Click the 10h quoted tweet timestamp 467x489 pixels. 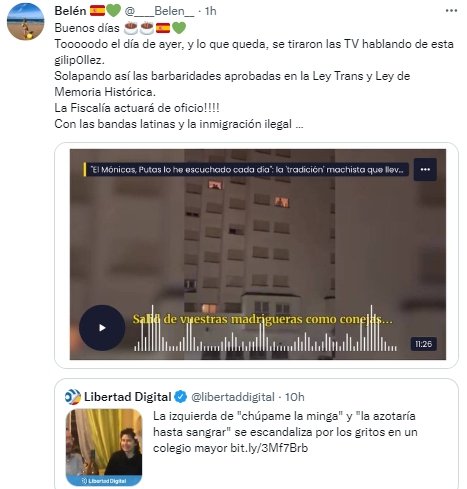coord(295,397)
